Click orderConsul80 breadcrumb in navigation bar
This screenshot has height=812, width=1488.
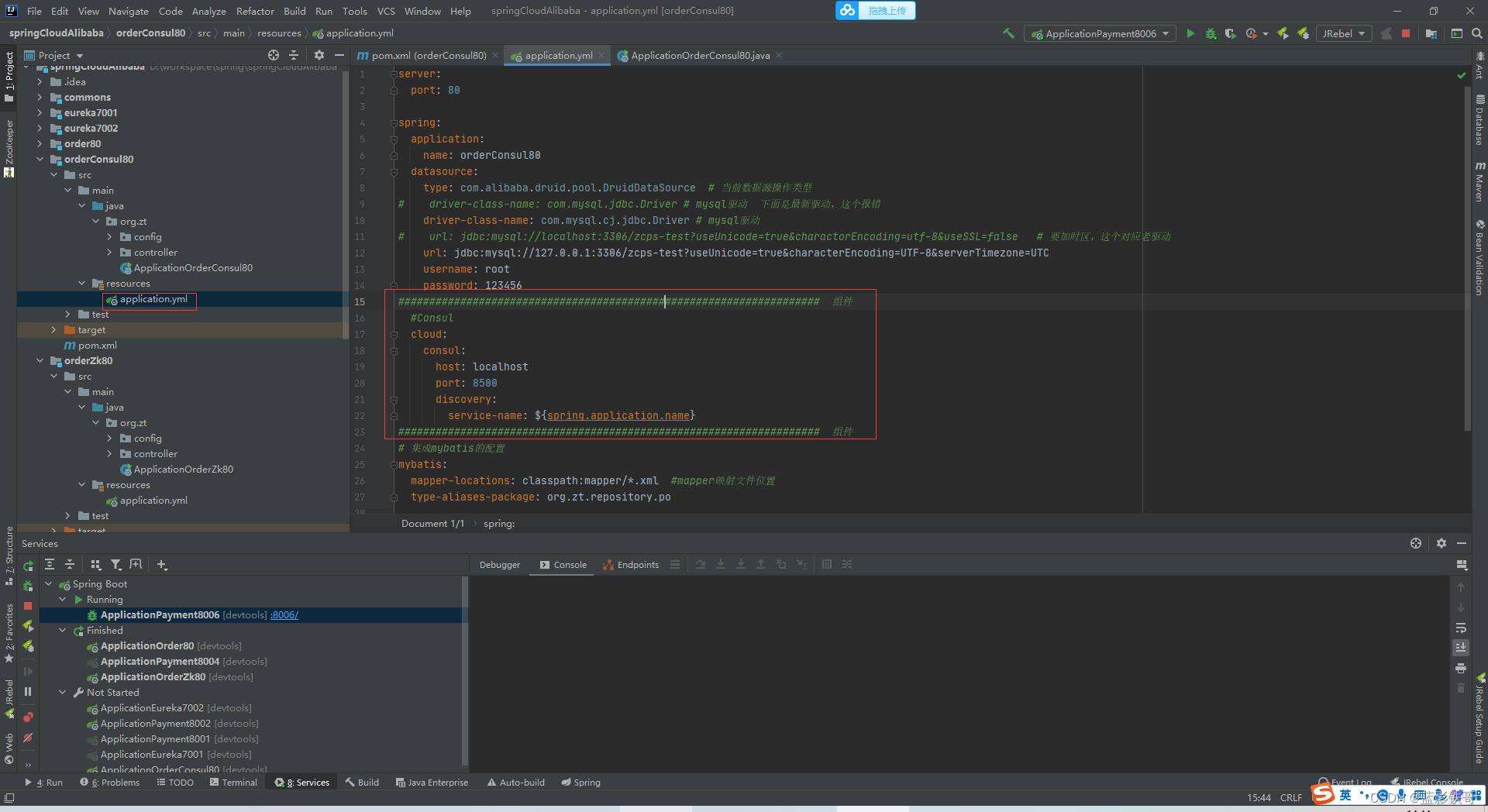click(150, 33)
